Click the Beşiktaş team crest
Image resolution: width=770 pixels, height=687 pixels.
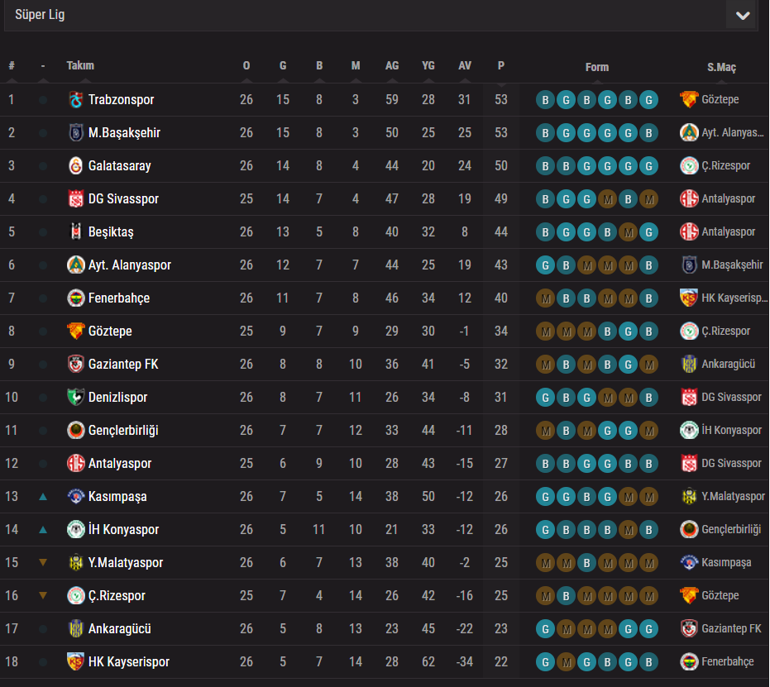click(76, 232)
